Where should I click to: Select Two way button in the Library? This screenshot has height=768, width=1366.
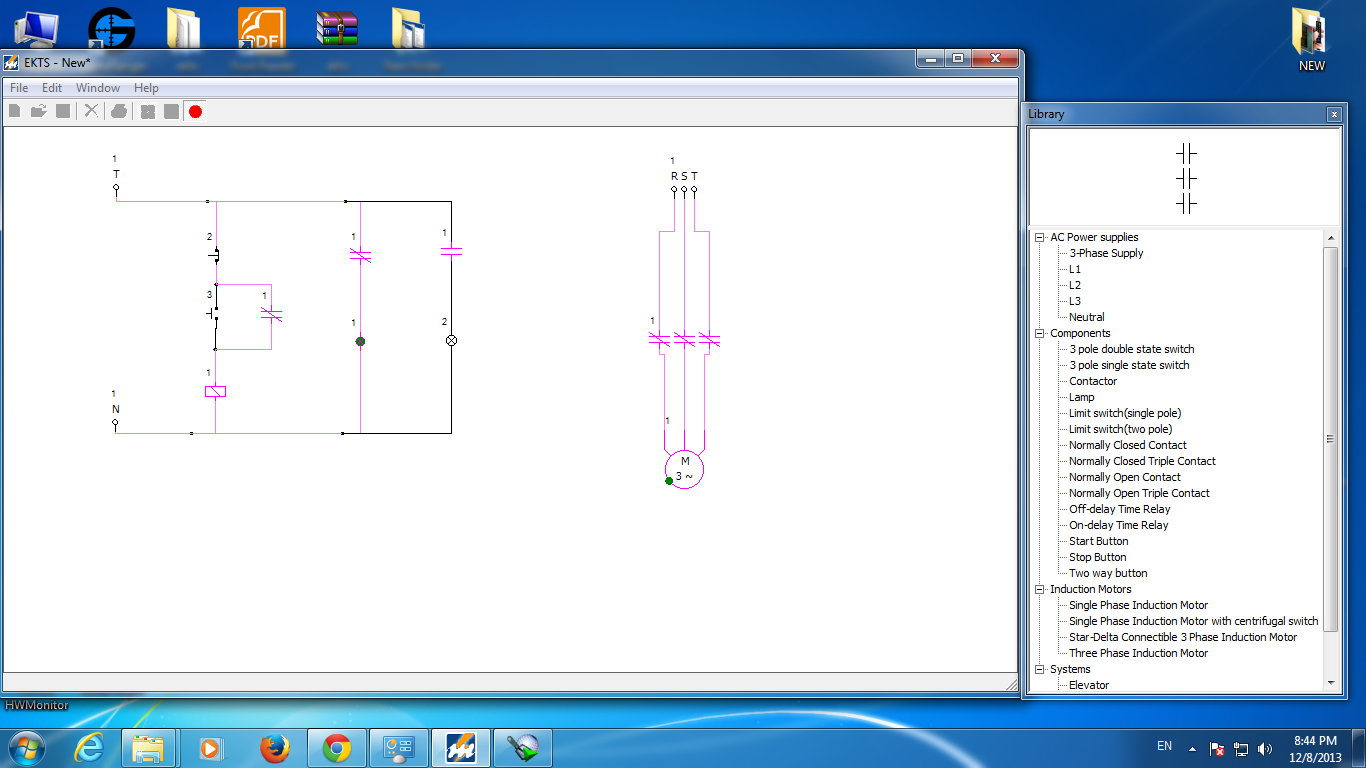(1108, 573)
